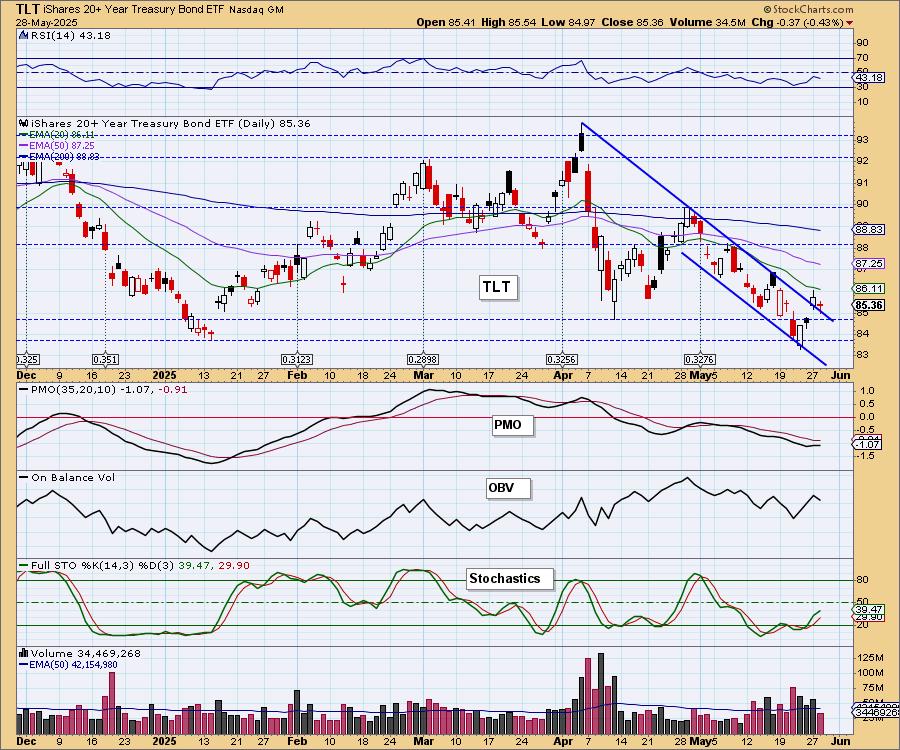Click the On Balance Vol legend text

[x=73, y=477]
